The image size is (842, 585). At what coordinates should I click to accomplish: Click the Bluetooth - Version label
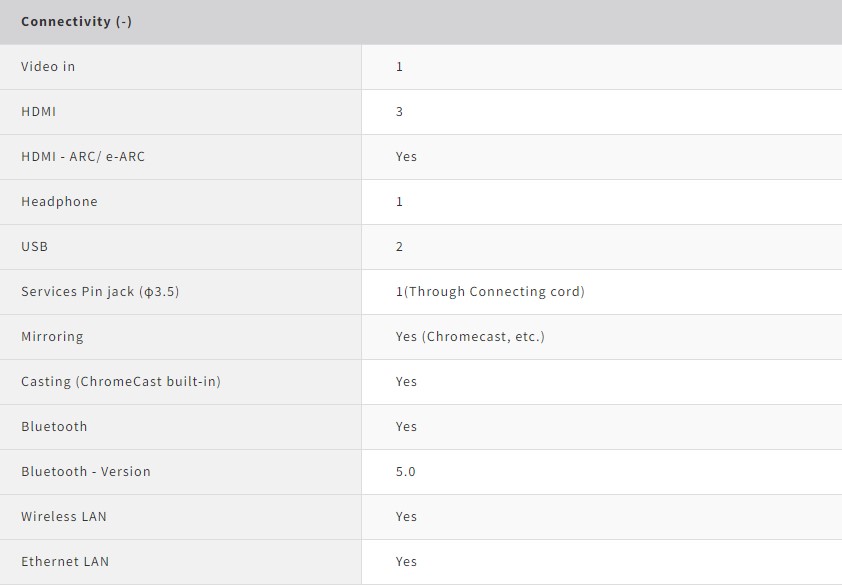click(x=86, y=472)
